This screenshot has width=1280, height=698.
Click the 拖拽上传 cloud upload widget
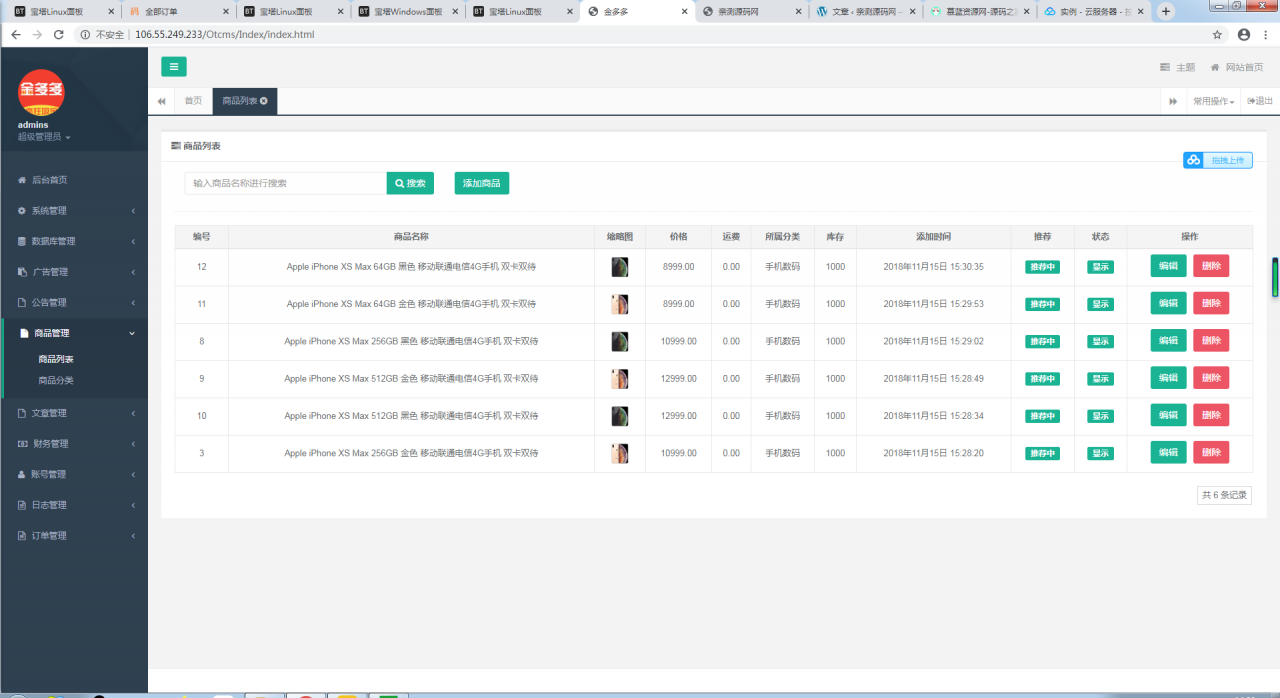(x=1217, y=160)
